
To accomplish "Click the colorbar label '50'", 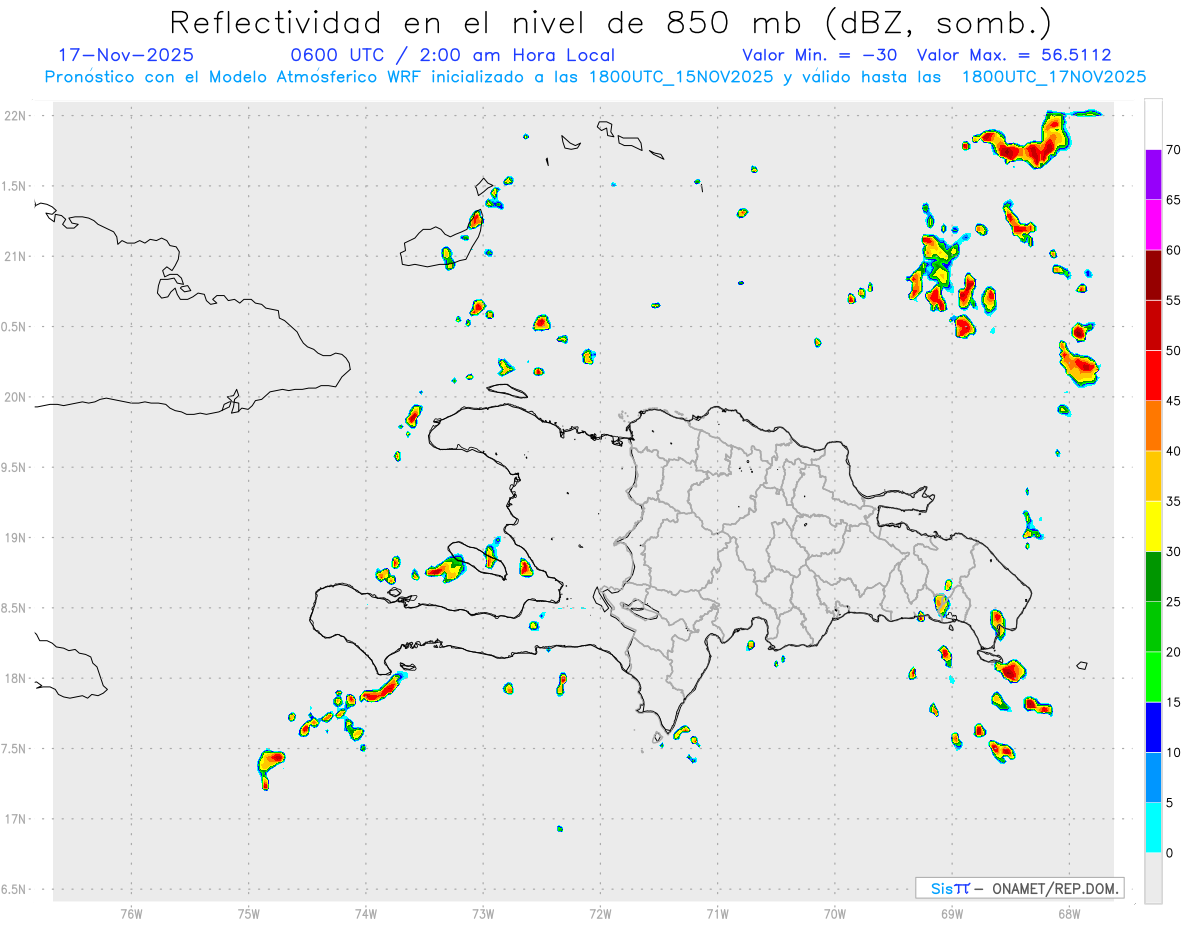I will point(1174,351).
